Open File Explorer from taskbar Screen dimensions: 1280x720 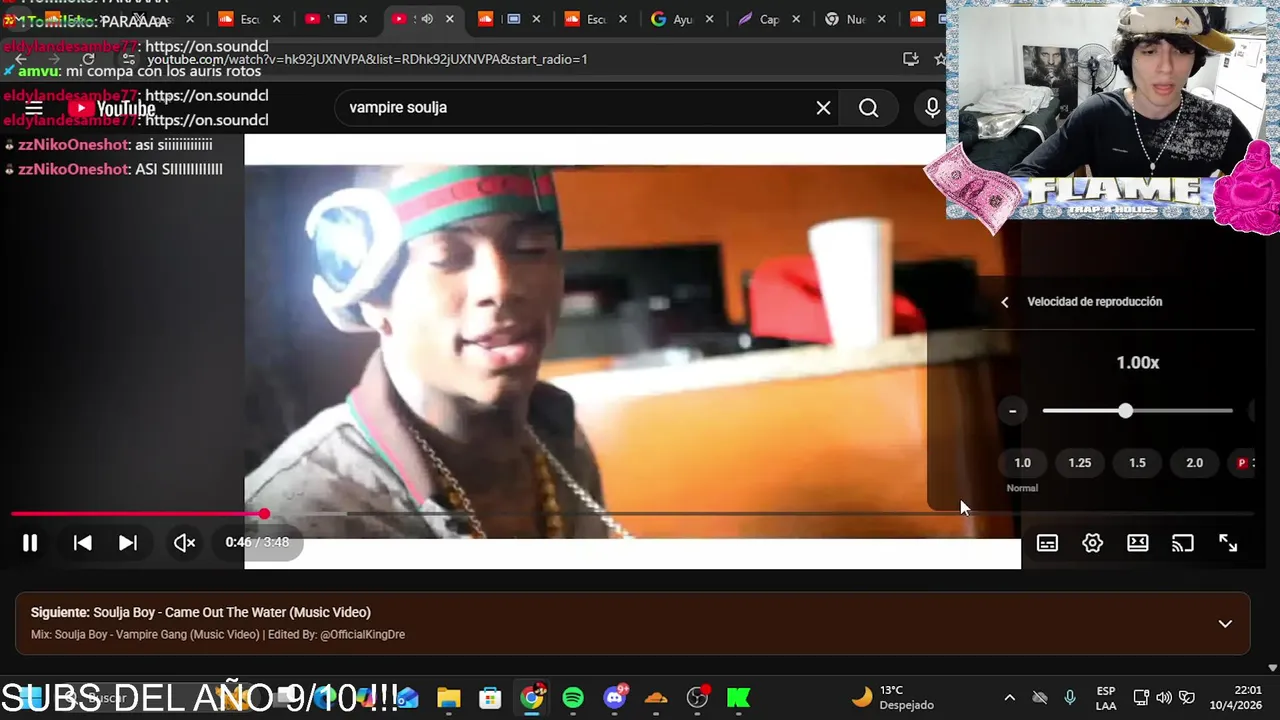[x=448, y=698]
